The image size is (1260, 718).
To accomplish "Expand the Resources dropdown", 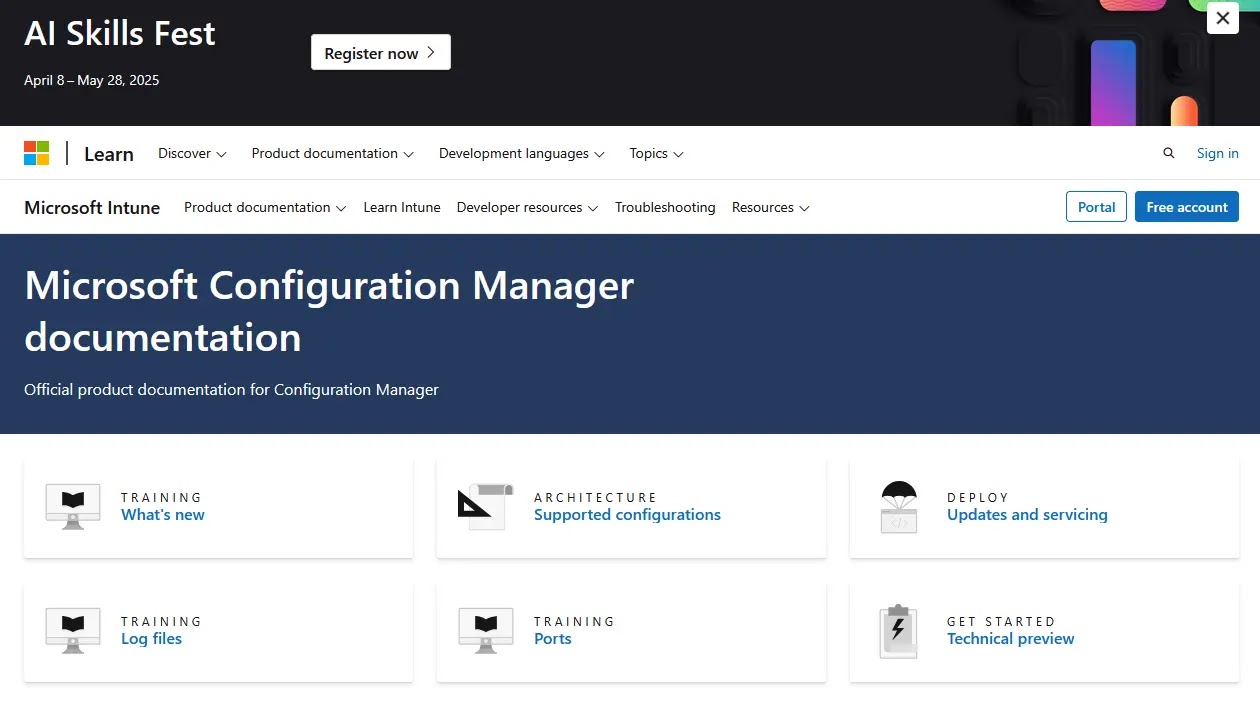I will pos(770,207).
